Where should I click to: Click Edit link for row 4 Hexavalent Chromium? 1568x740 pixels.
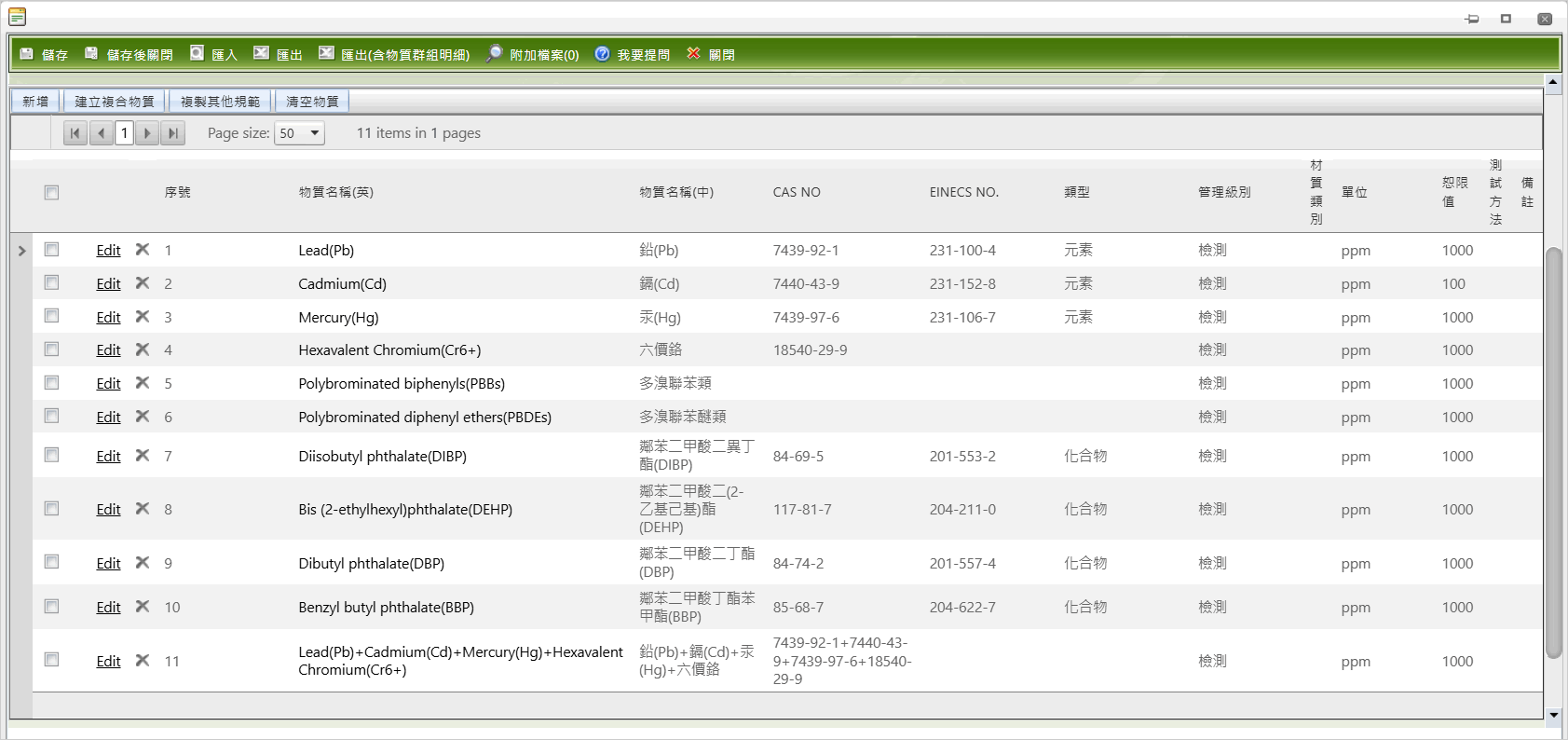pyautogui.click(x=108, y=349)
